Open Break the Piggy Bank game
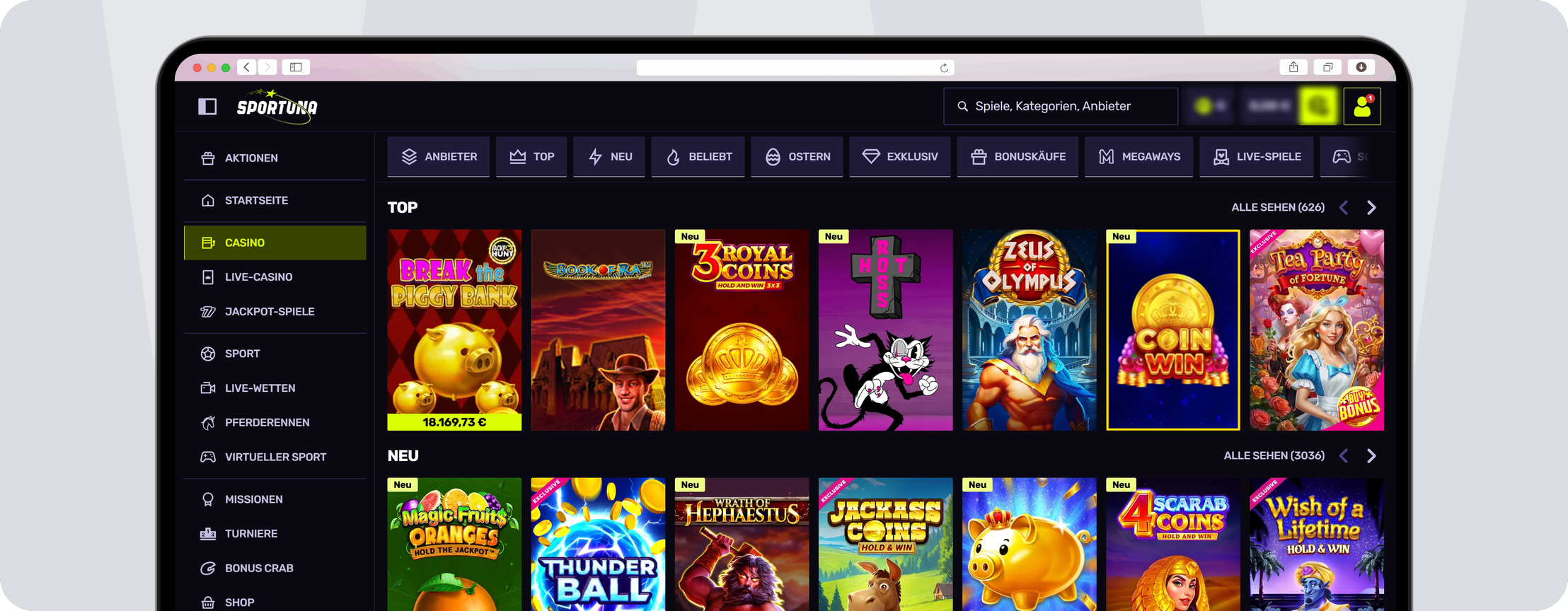Screen dimensions: 1568x611 [x=454, y=330]
